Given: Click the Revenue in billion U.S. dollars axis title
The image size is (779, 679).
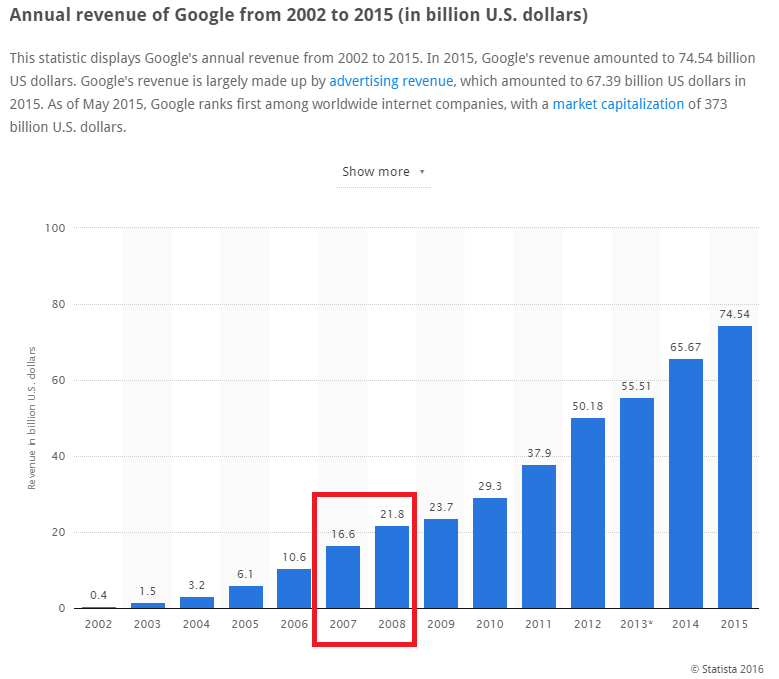Looking at the screenshot, I should point(32,418).
